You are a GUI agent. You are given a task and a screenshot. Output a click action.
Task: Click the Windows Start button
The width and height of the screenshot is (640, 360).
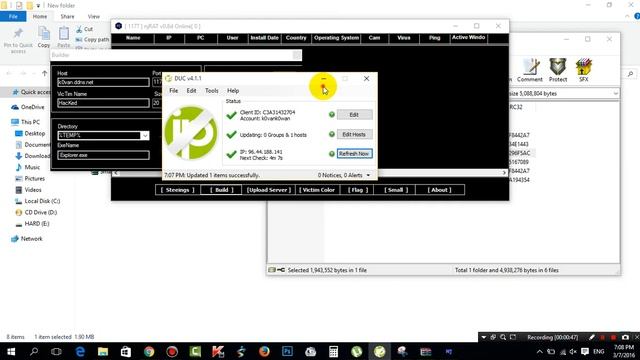[x=11, y=351]
